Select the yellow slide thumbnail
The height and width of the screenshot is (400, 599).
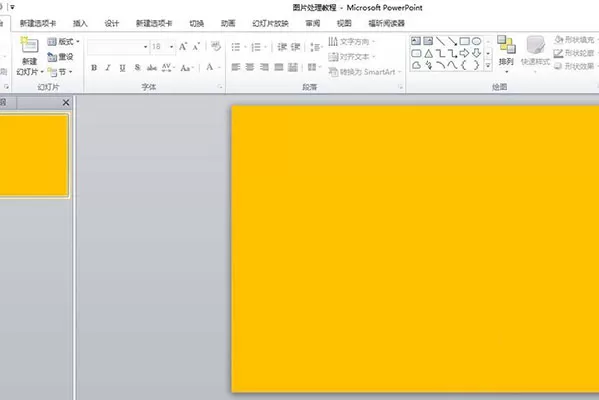point(34,156)
